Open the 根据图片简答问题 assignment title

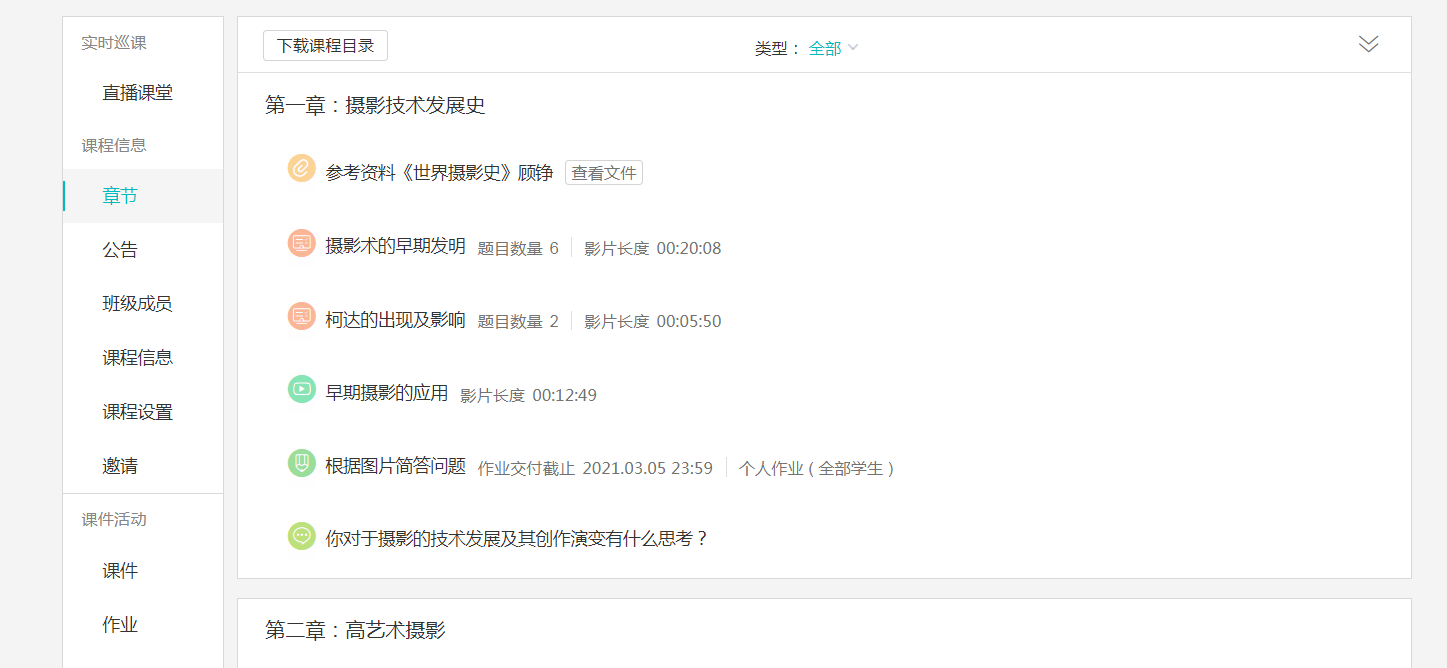click(396, 466)
